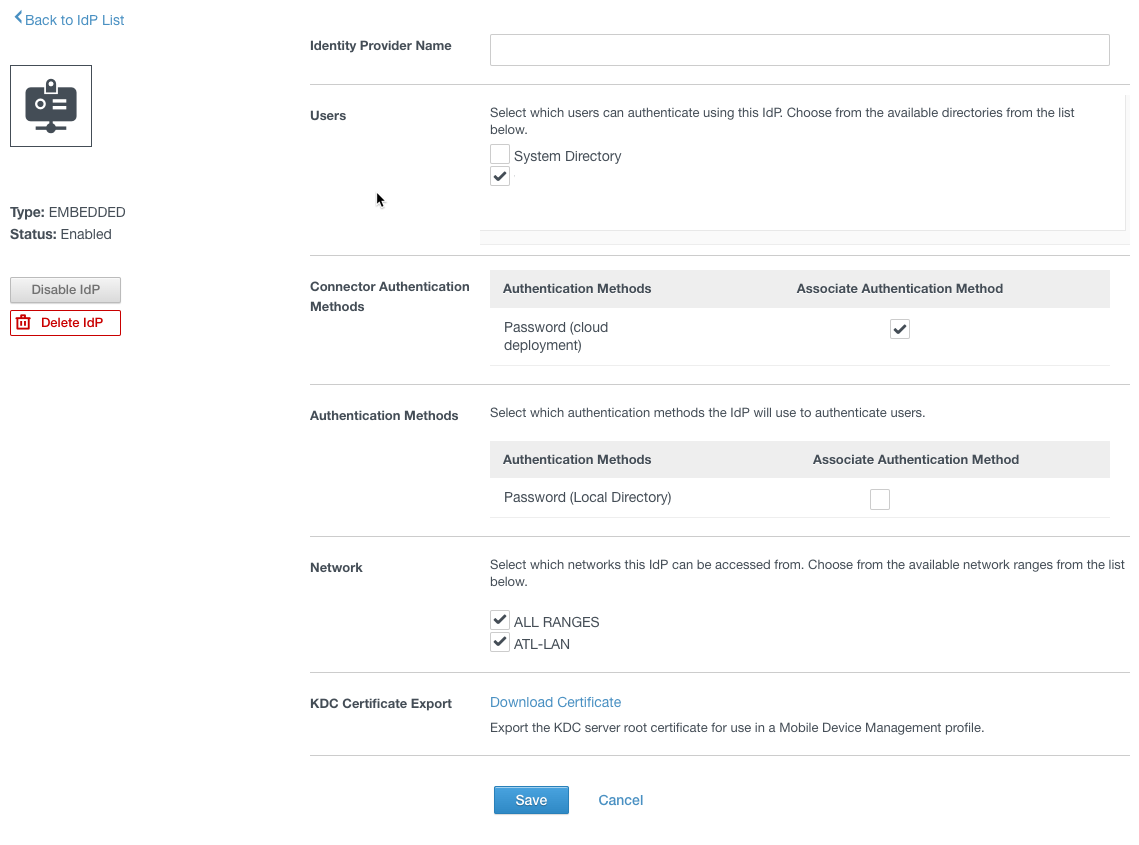Uncheck the ALL RANGES network checkbox
Image resolution: width=1139 pixels, height=845 pixels.
click(x=499, y=619)
